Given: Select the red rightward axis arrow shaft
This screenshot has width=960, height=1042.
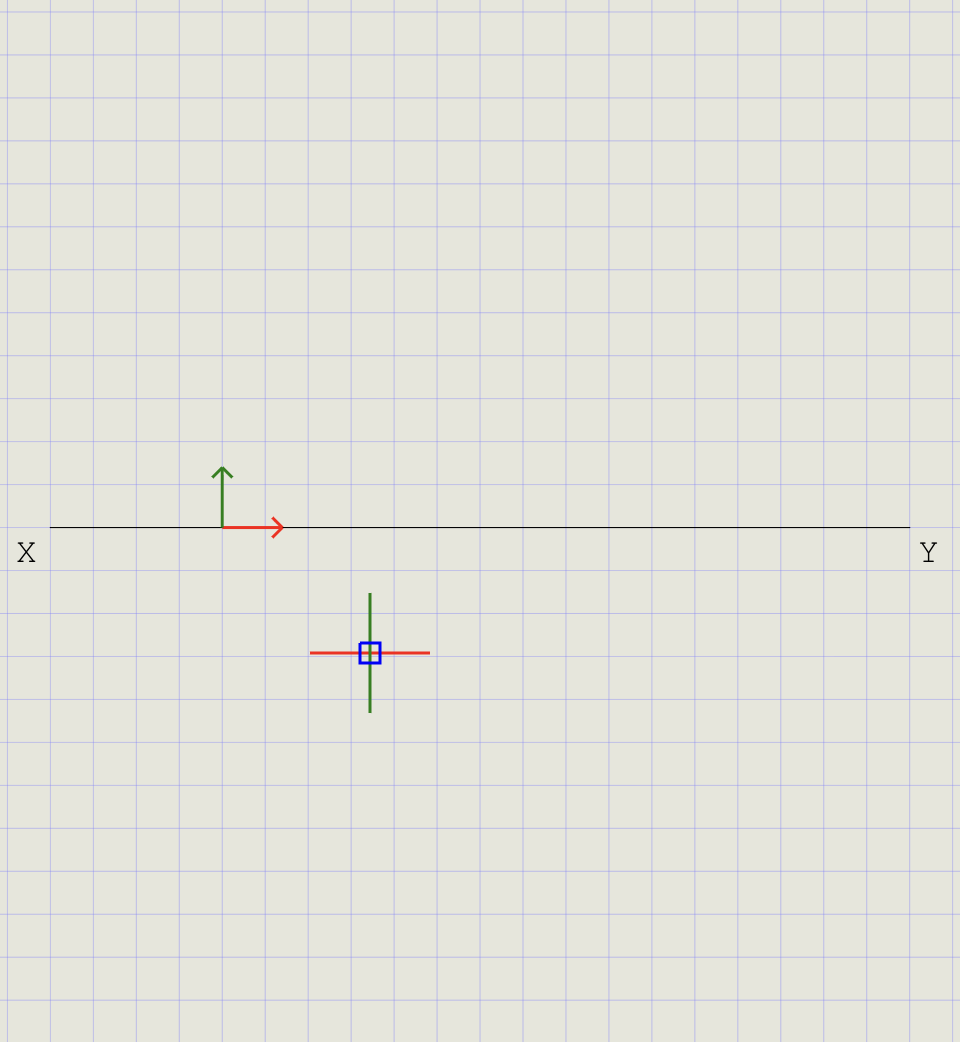Looking at the screenshot, I should tap(250, 527).
